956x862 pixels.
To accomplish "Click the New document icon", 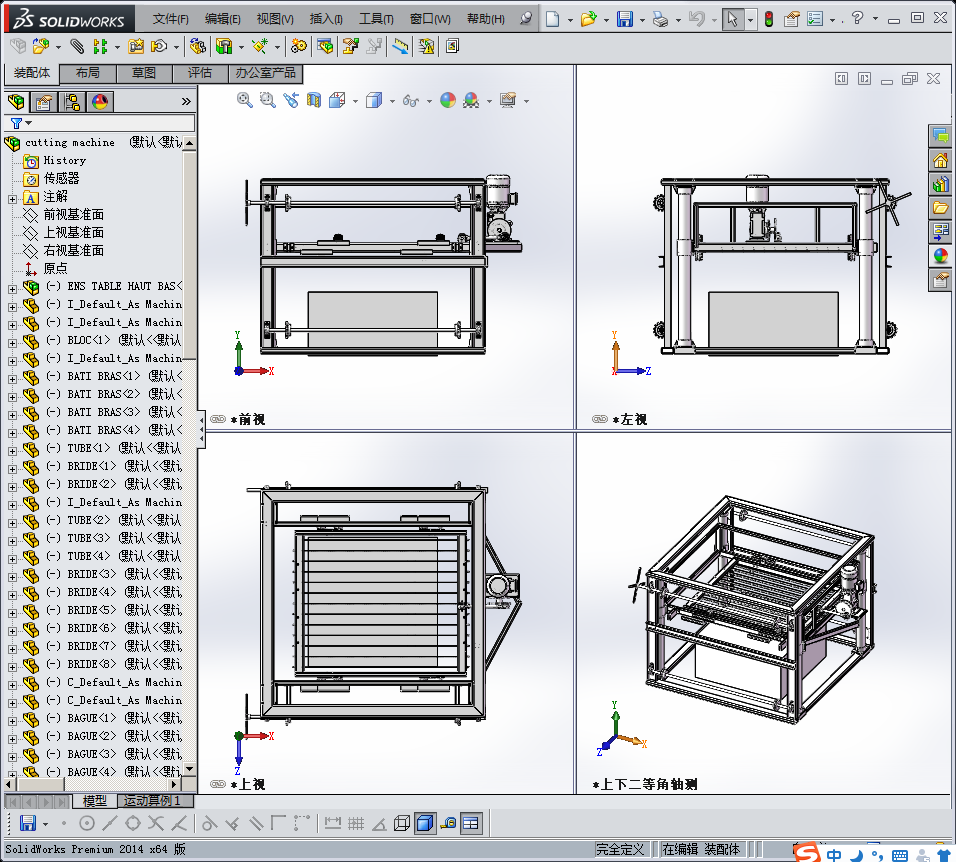I will coord(552,20).
